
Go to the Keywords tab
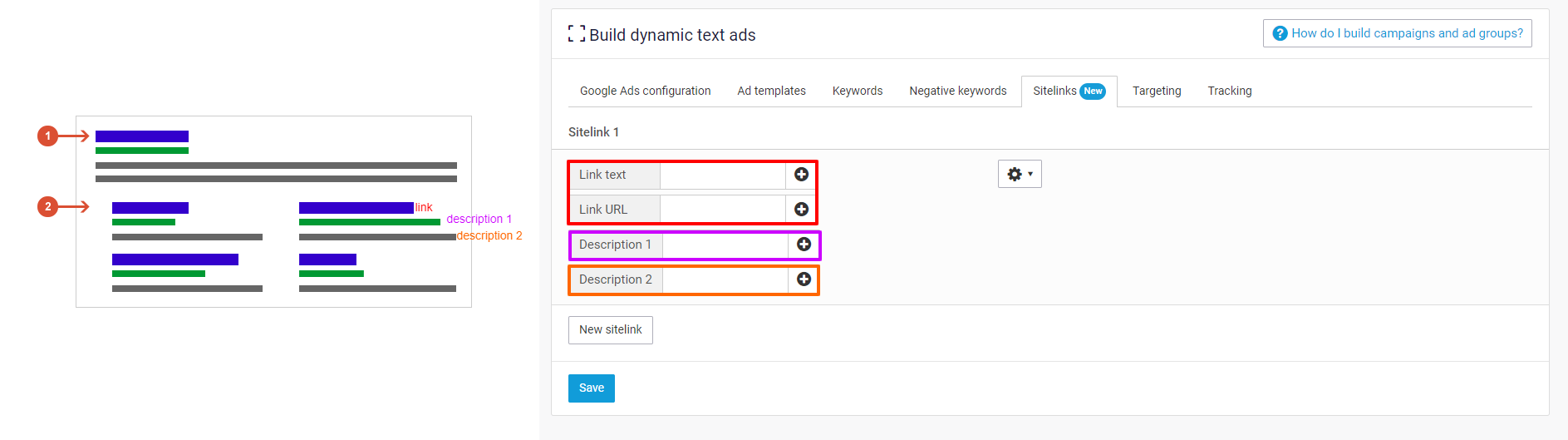(857, 91)
